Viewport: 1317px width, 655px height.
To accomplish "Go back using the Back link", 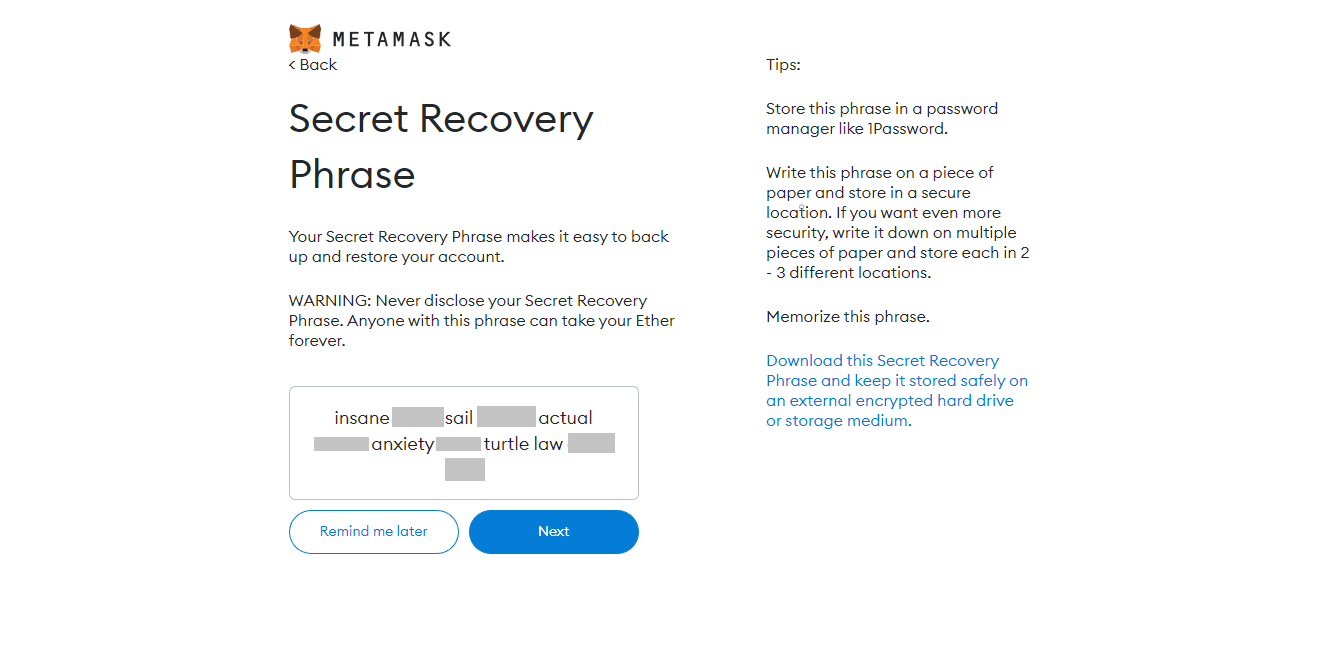I will [313, 65].
